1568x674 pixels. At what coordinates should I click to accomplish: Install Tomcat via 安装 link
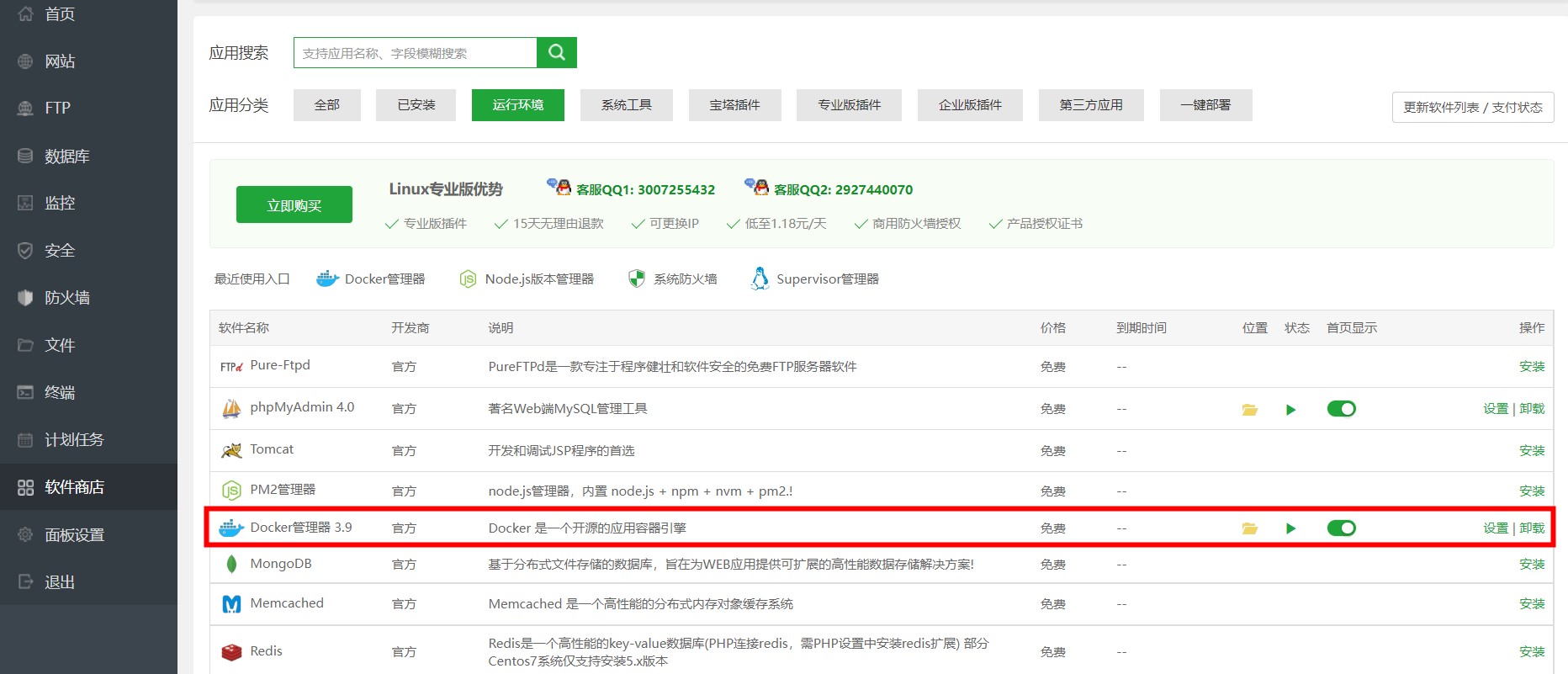[x=1532, y=451]
